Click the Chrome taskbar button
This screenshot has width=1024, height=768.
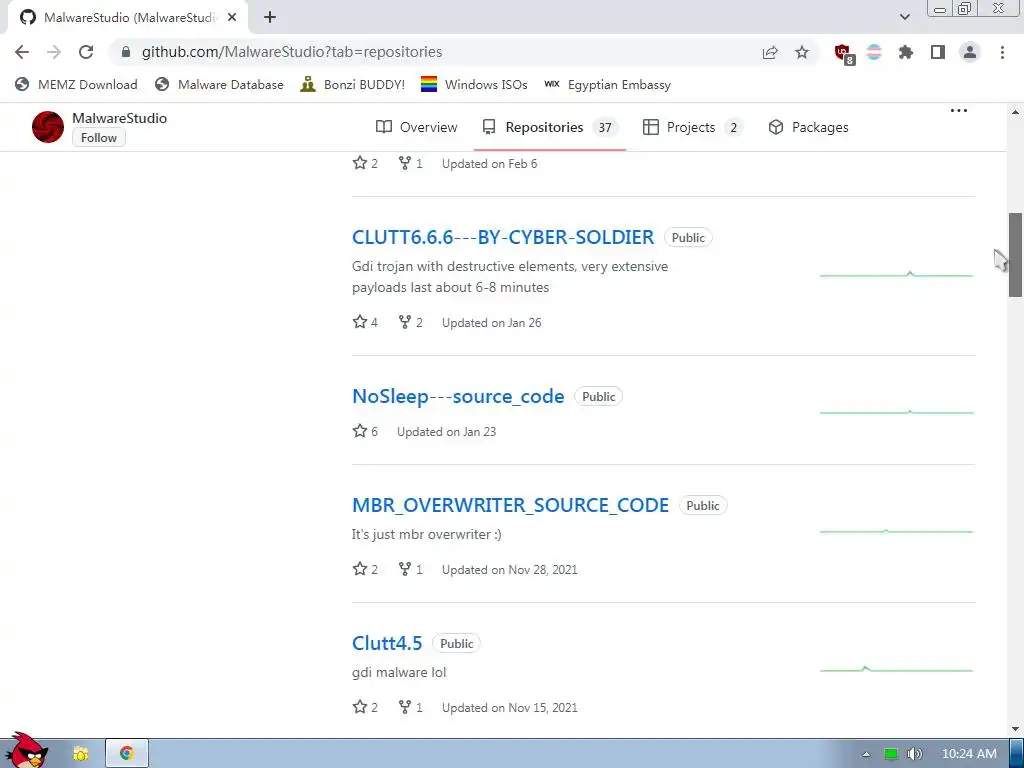coord(127,754)
